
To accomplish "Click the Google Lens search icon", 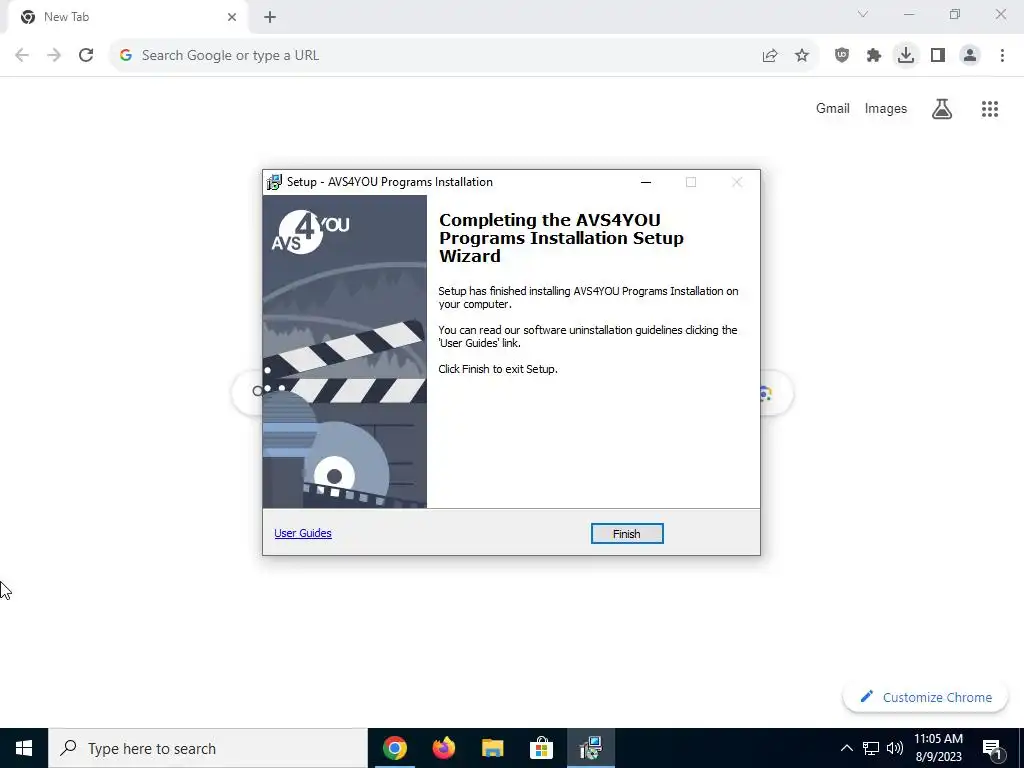I will 766,393.
